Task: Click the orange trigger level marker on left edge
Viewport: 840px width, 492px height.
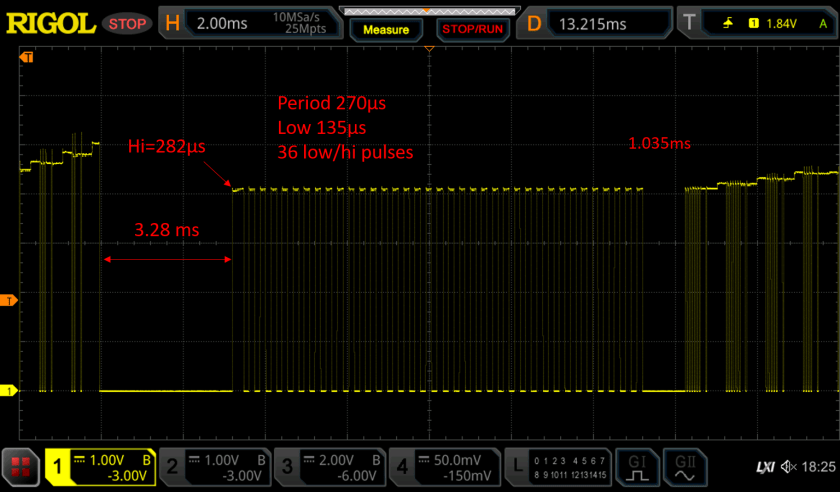Action: pos(8,300)
